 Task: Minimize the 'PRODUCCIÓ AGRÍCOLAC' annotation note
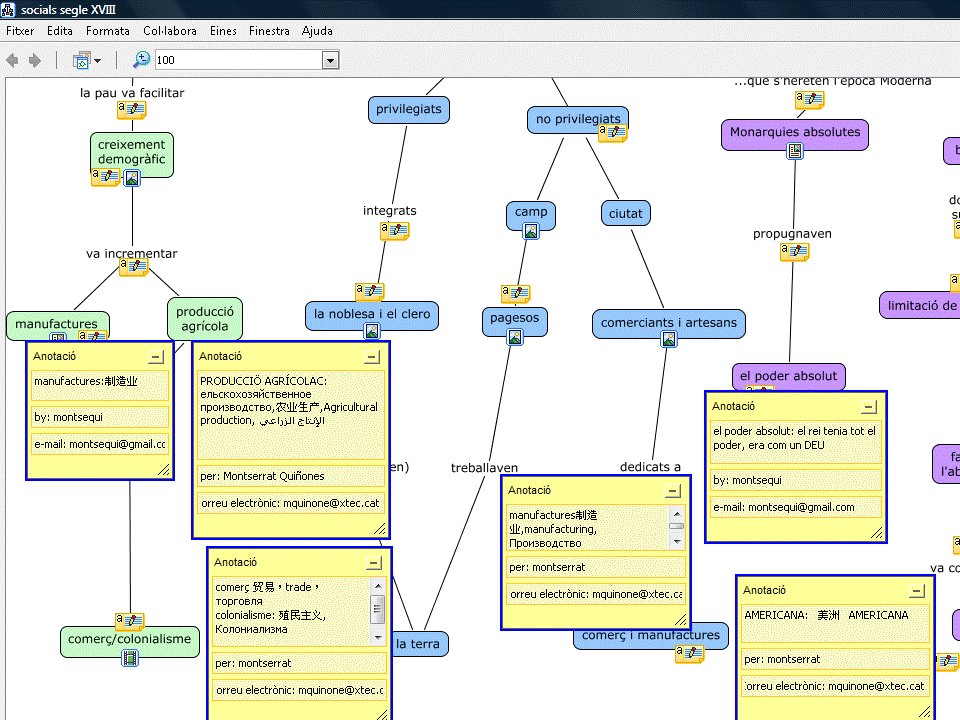click(372, 356)
